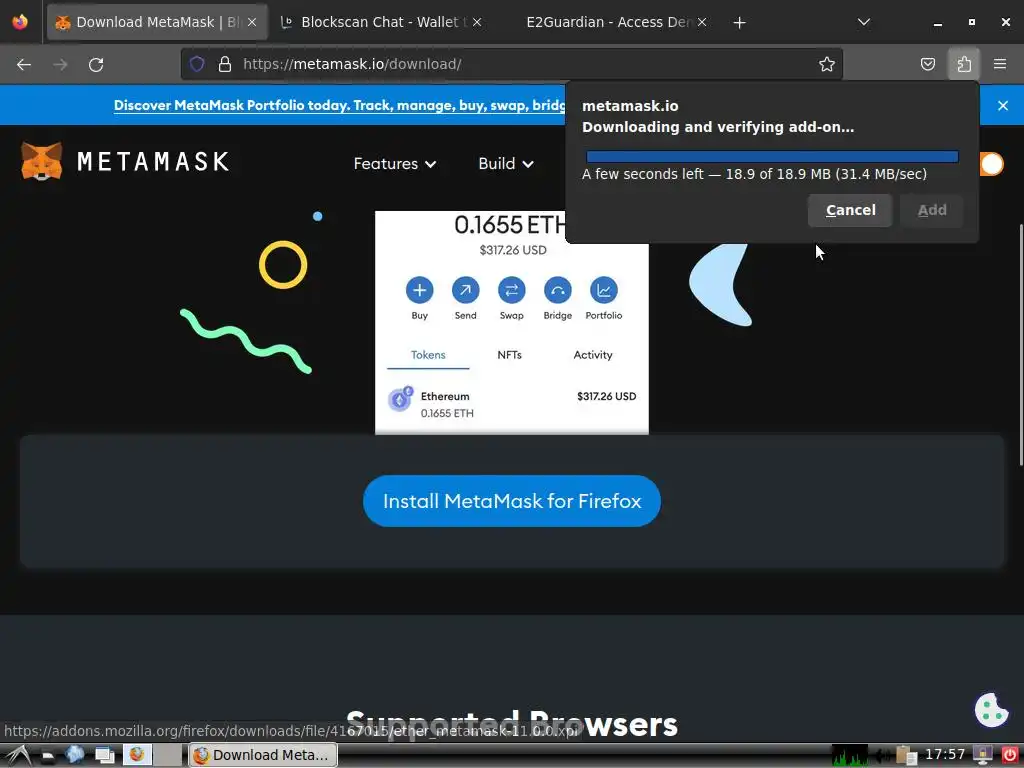Open a new tab with plus button
The height and width of the screenshot is (768, 1024).
(x=739, y=23)
